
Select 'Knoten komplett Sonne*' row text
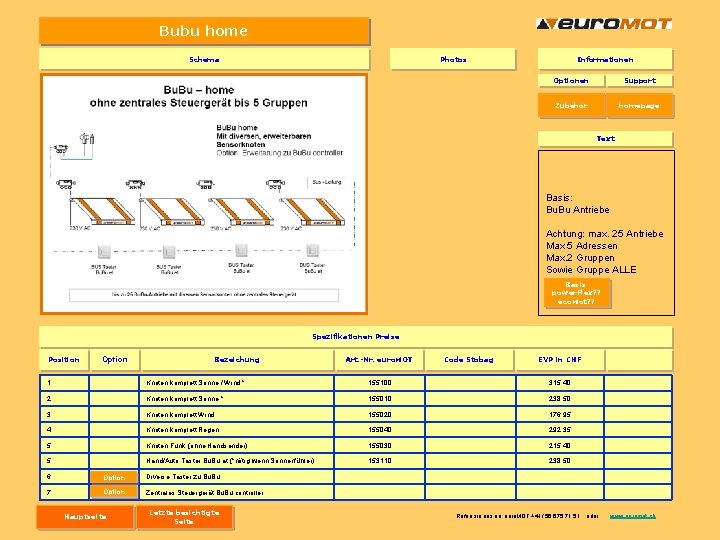point(185,399)
